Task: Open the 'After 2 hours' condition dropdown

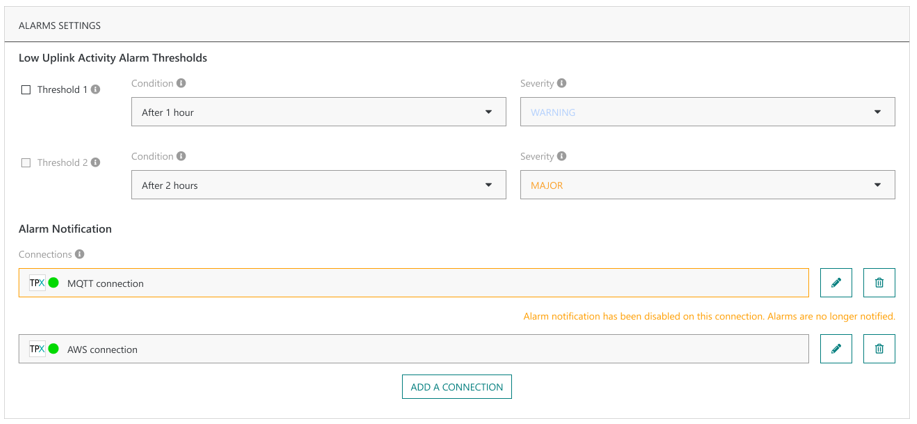Action: click(318, 185)
